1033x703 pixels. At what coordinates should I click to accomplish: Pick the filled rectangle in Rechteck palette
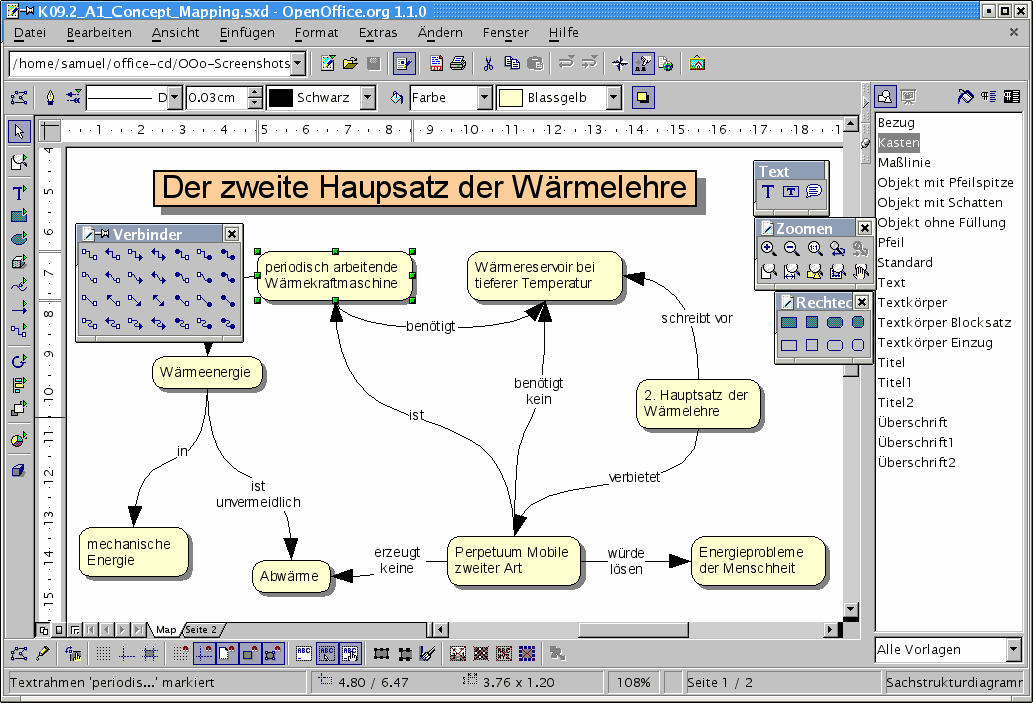click(789, 322)
